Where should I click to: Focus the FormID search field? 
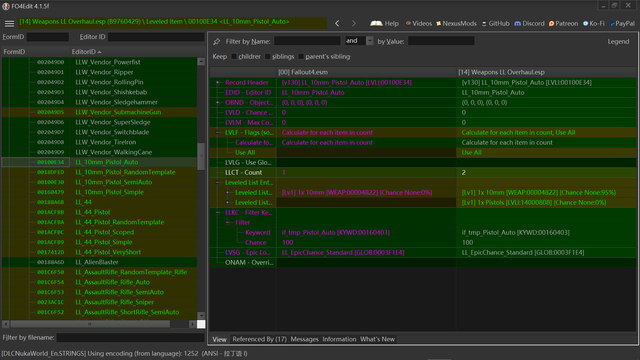47,37
